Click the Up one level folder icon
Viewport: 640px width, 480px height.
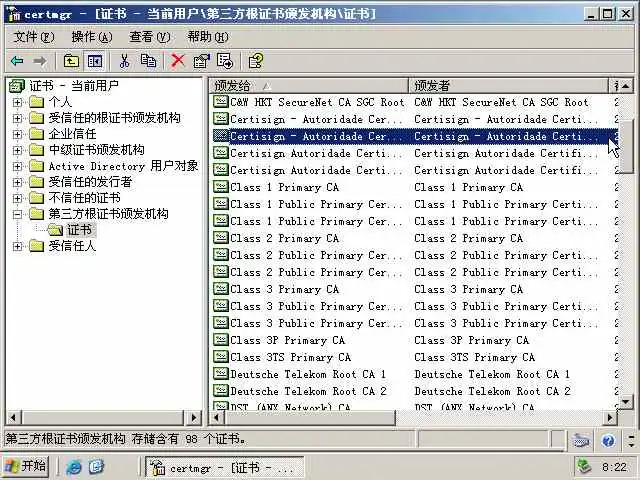coord(71,61)
